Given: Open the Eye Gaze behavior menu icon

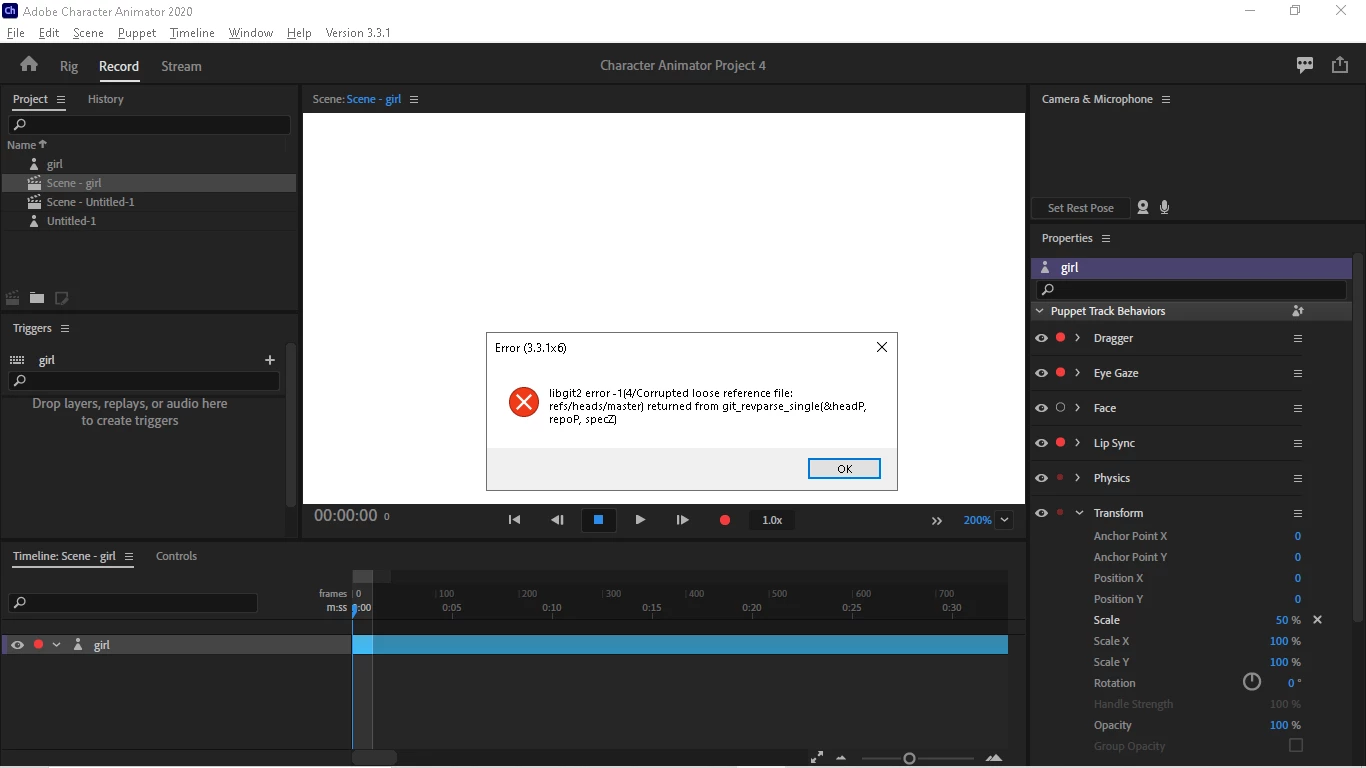Looking at the screenshot, I should (1298, 374).
